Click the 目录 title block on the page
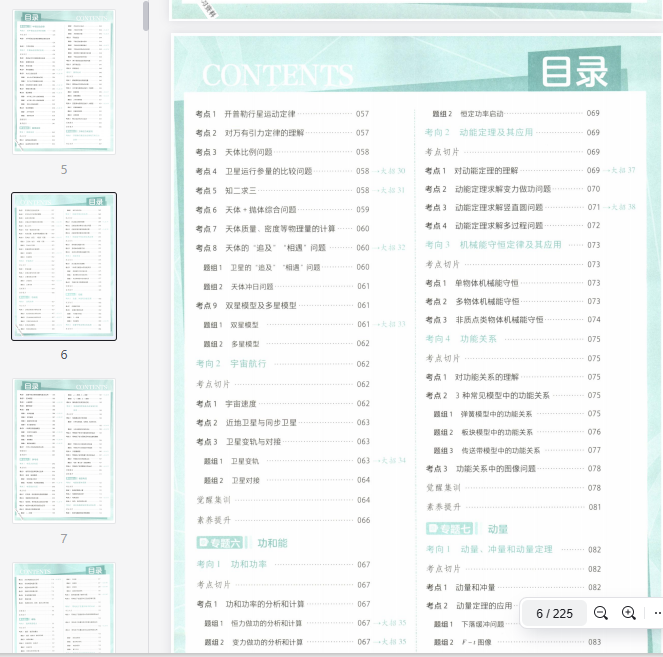Image resolution: width=663 pixels, height=657 pixels. pos(575,72)
